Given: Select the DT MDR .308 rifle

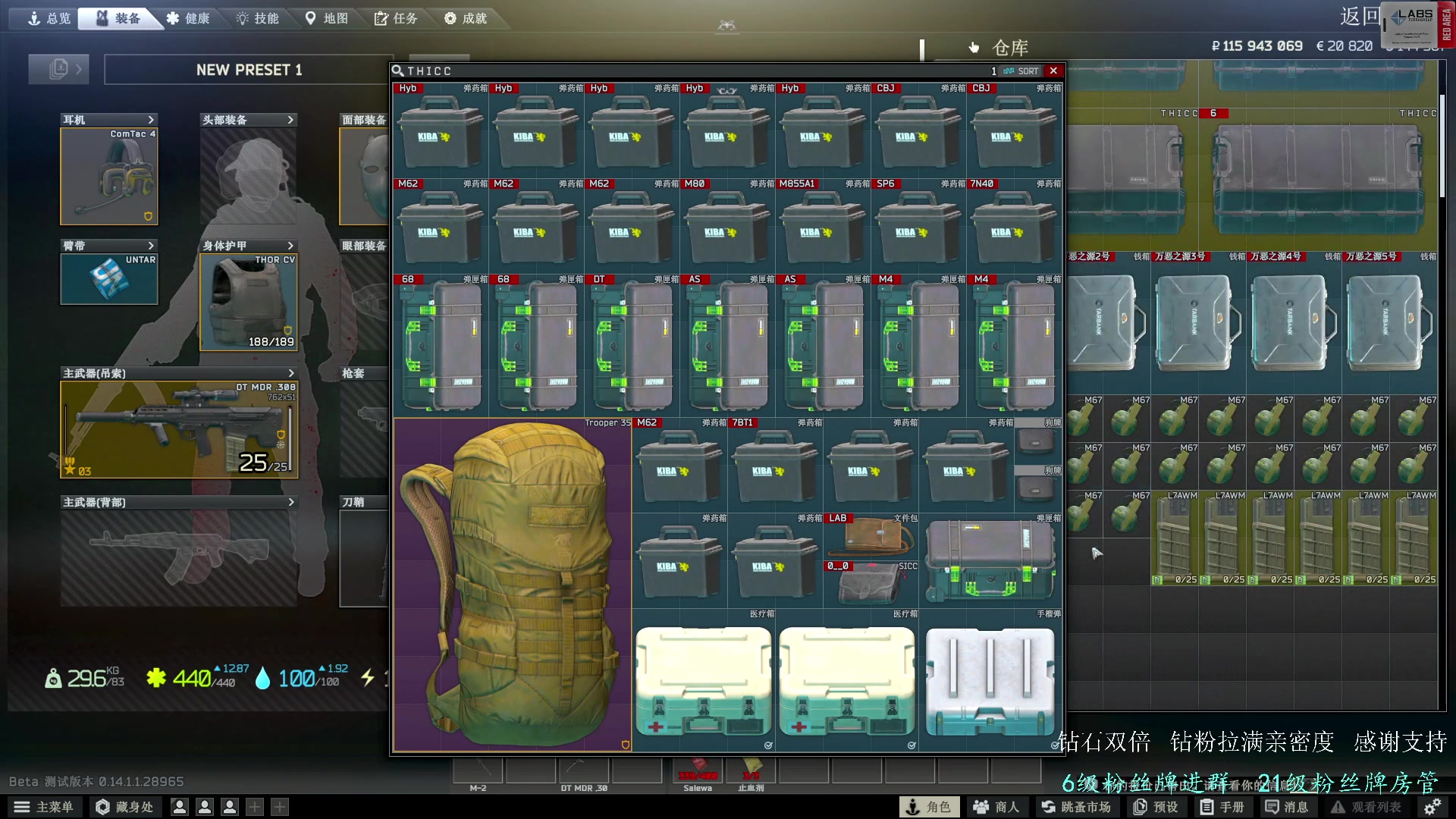Looking at the screenshot, I should pyautogui.click(x=179, y=429).
